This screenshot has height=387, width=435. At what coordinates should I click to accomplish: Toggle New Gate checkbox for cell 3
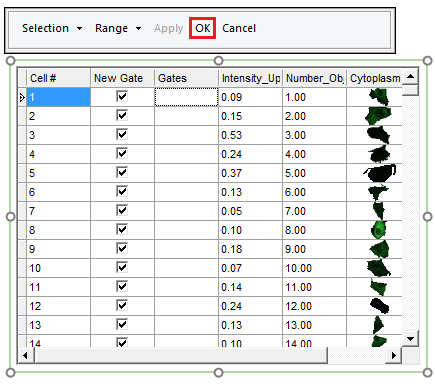122,135
